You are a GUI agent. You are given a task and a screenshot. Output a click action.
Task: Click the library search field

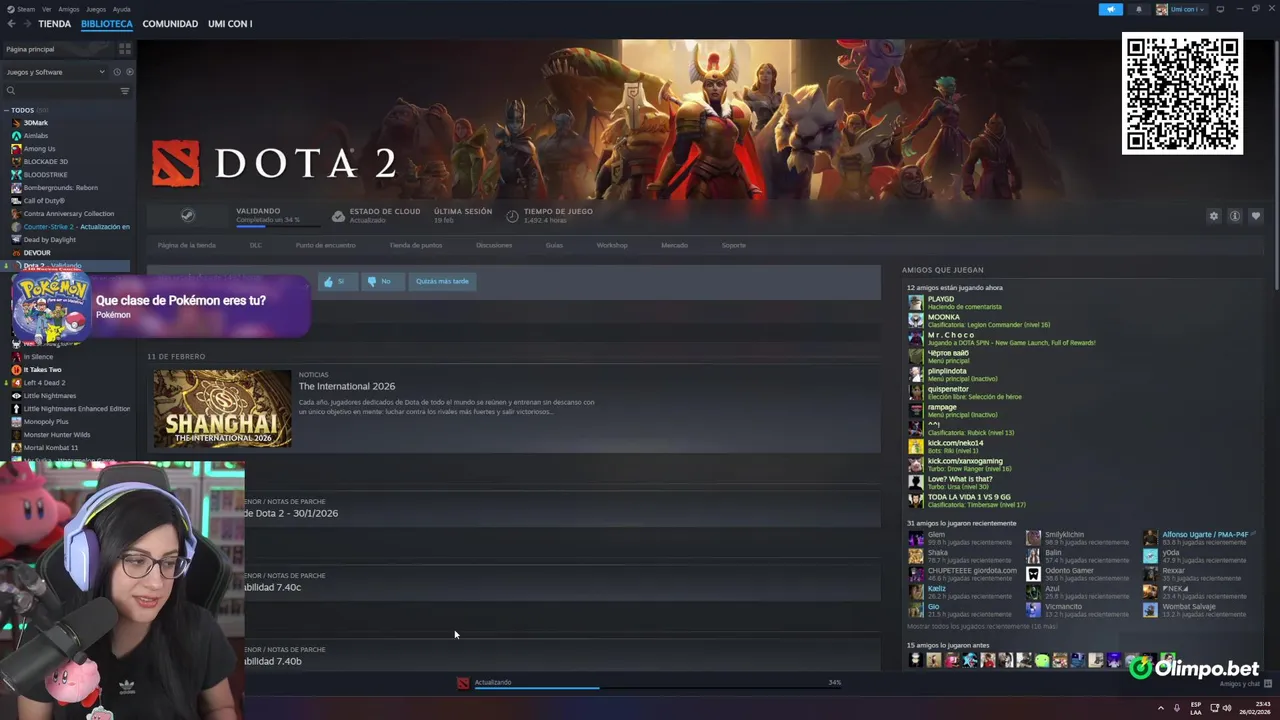tap(60, 91)
